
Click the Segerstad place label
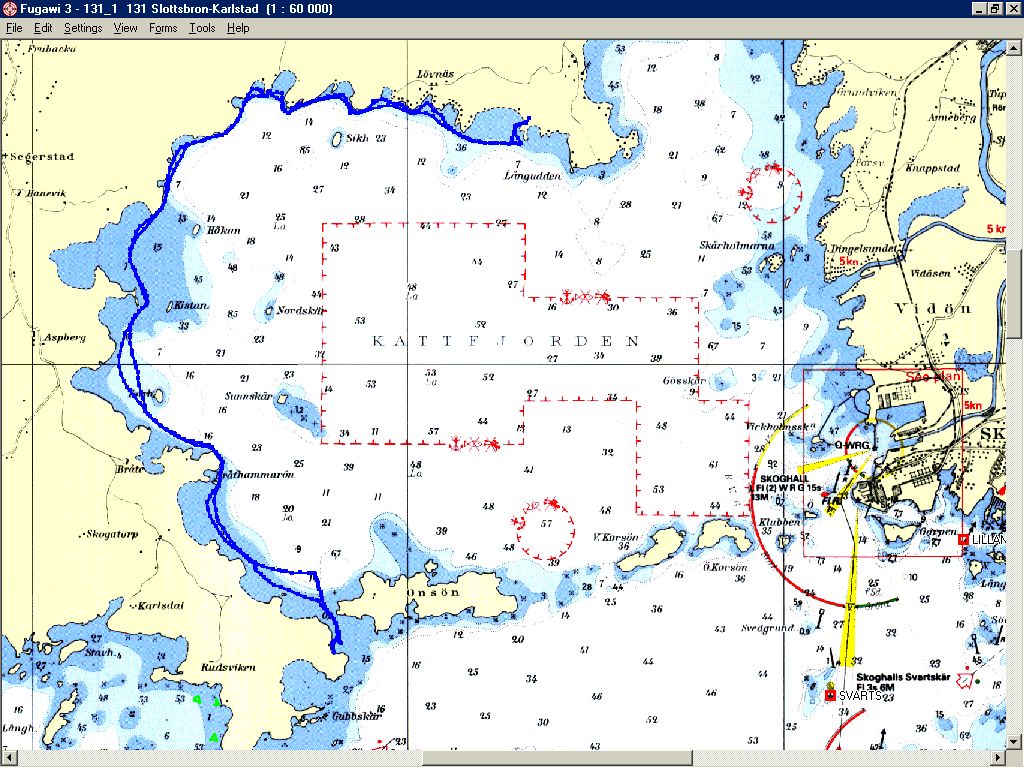tap(42, 157)
